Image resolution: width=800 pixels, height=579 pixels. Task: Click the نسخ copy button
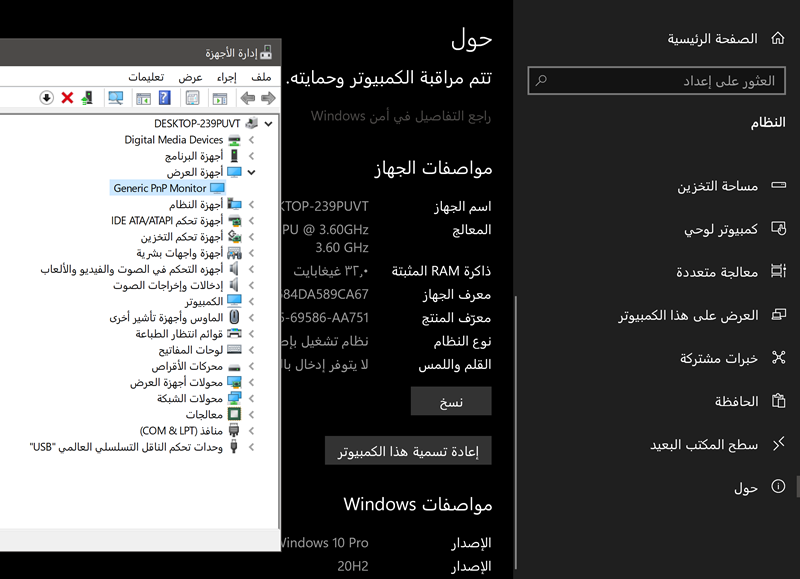[x=451, y=401]
